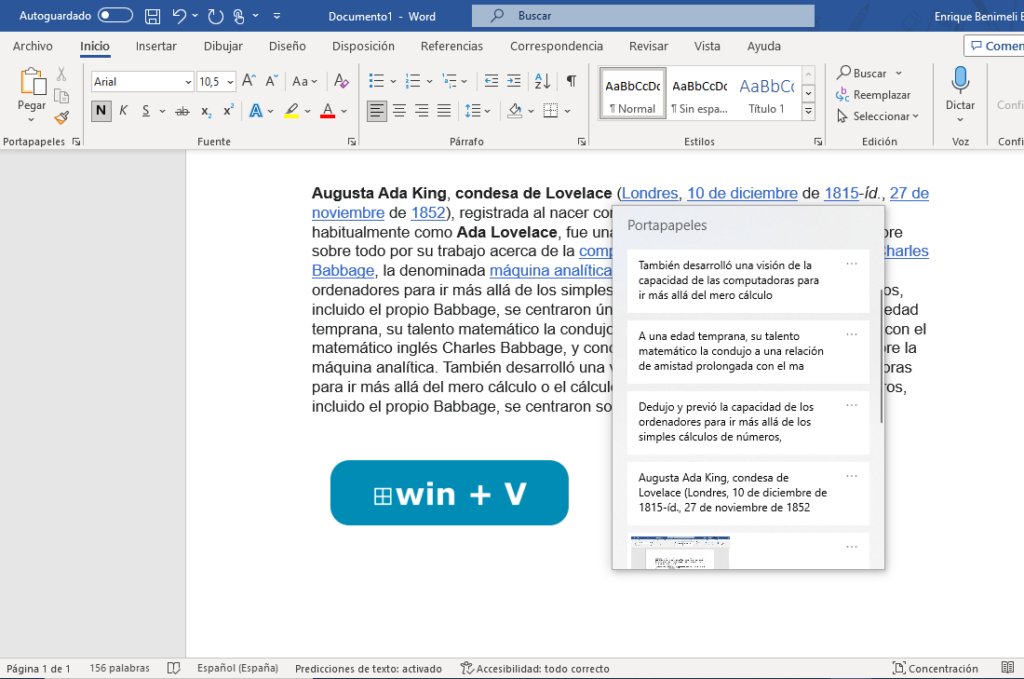Switch to Concentración focus mode
The height and width of the screenshot is (679, 1024).
(x=935, y=669)
